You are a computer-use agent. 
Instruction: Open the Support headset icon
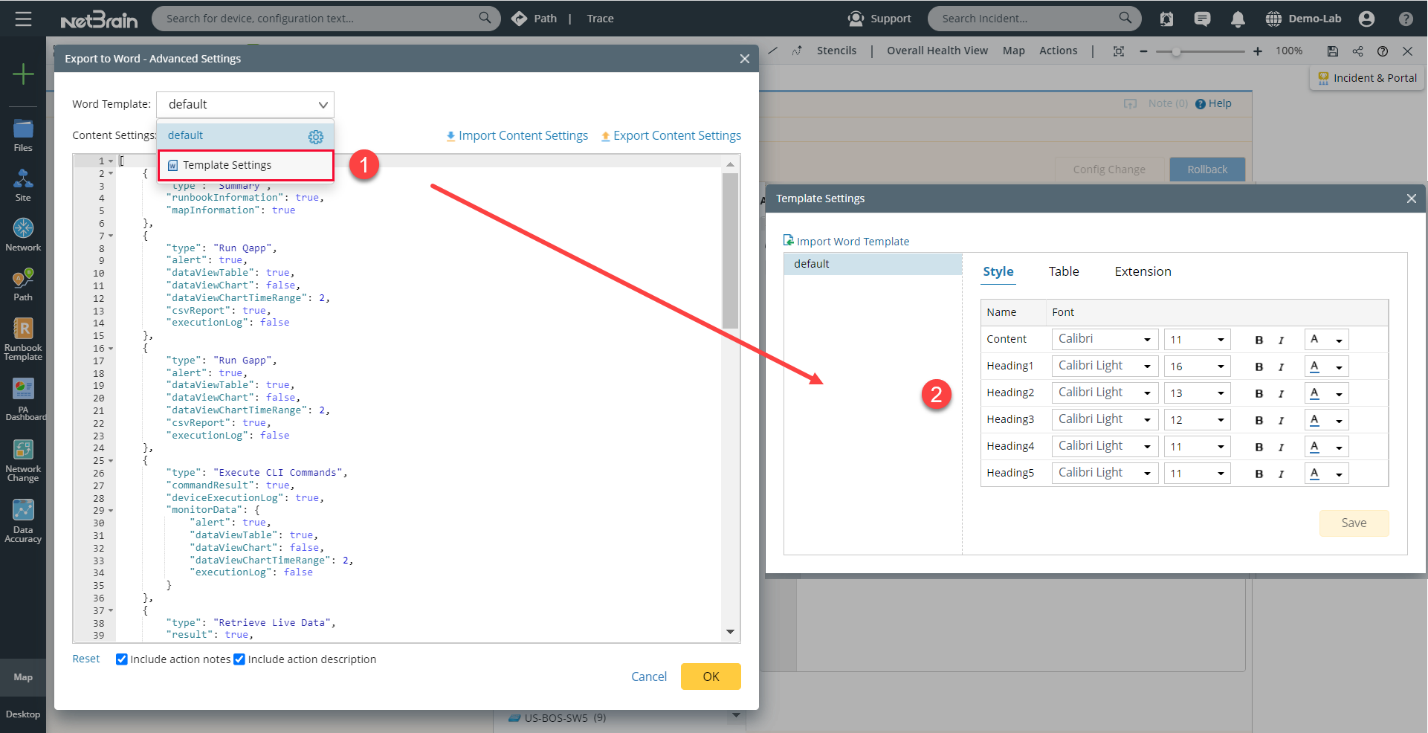tap(856, 18)
